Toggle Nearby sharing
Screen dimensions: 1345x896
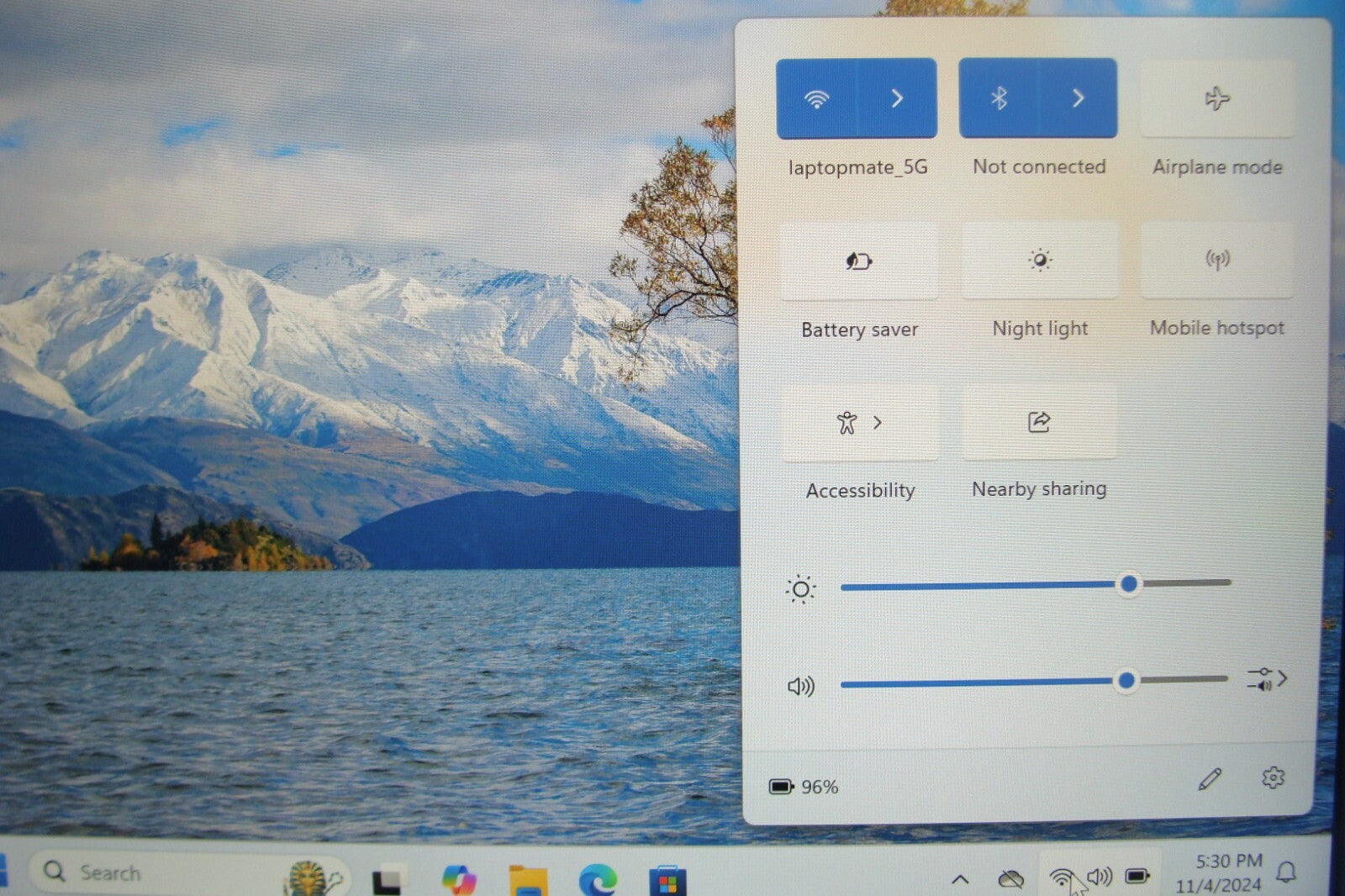pos(1039,422)
